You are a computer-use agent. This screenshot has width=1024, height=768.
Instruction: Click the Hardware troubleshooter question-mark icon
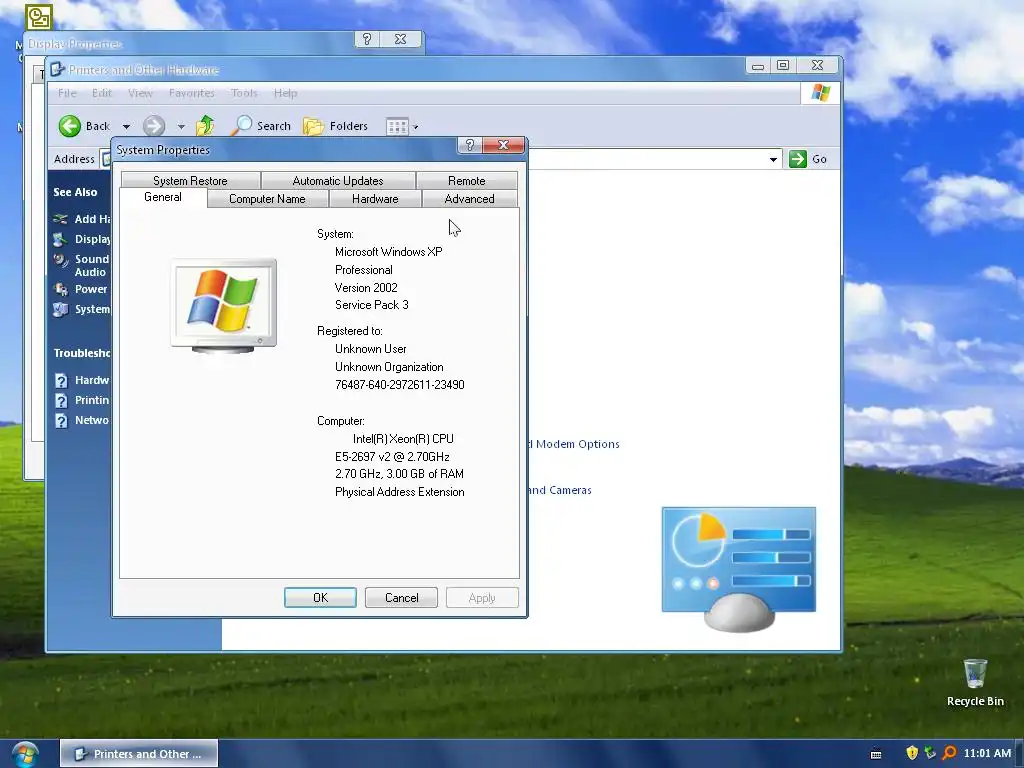click(x=61, y=380)
